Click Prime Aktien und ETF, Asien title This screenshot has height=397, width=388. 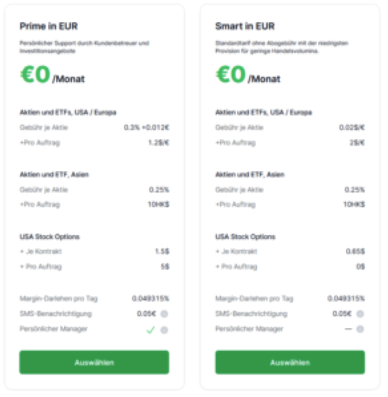pyautogui.click(x=54, y=174)
